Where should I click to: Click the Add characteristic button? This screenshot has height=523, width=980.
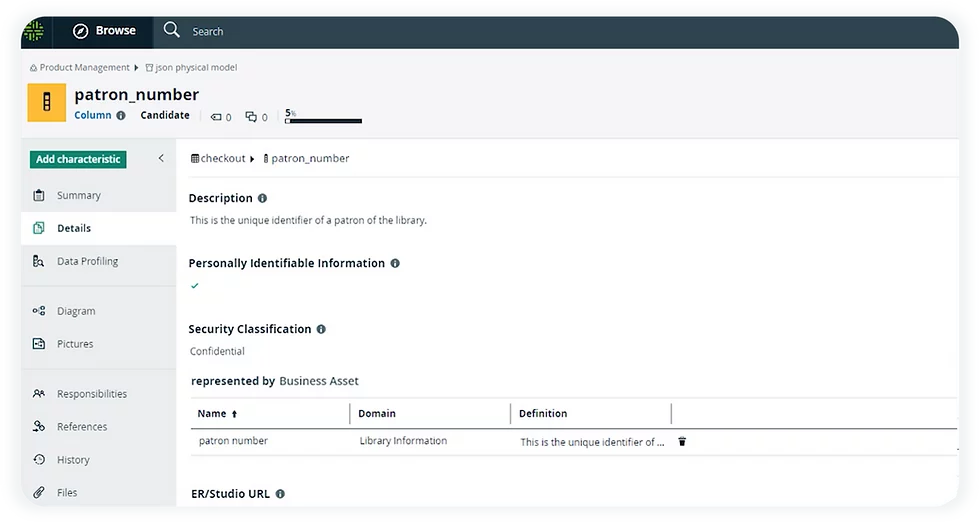pyautogui.click(x=78, y=159)
